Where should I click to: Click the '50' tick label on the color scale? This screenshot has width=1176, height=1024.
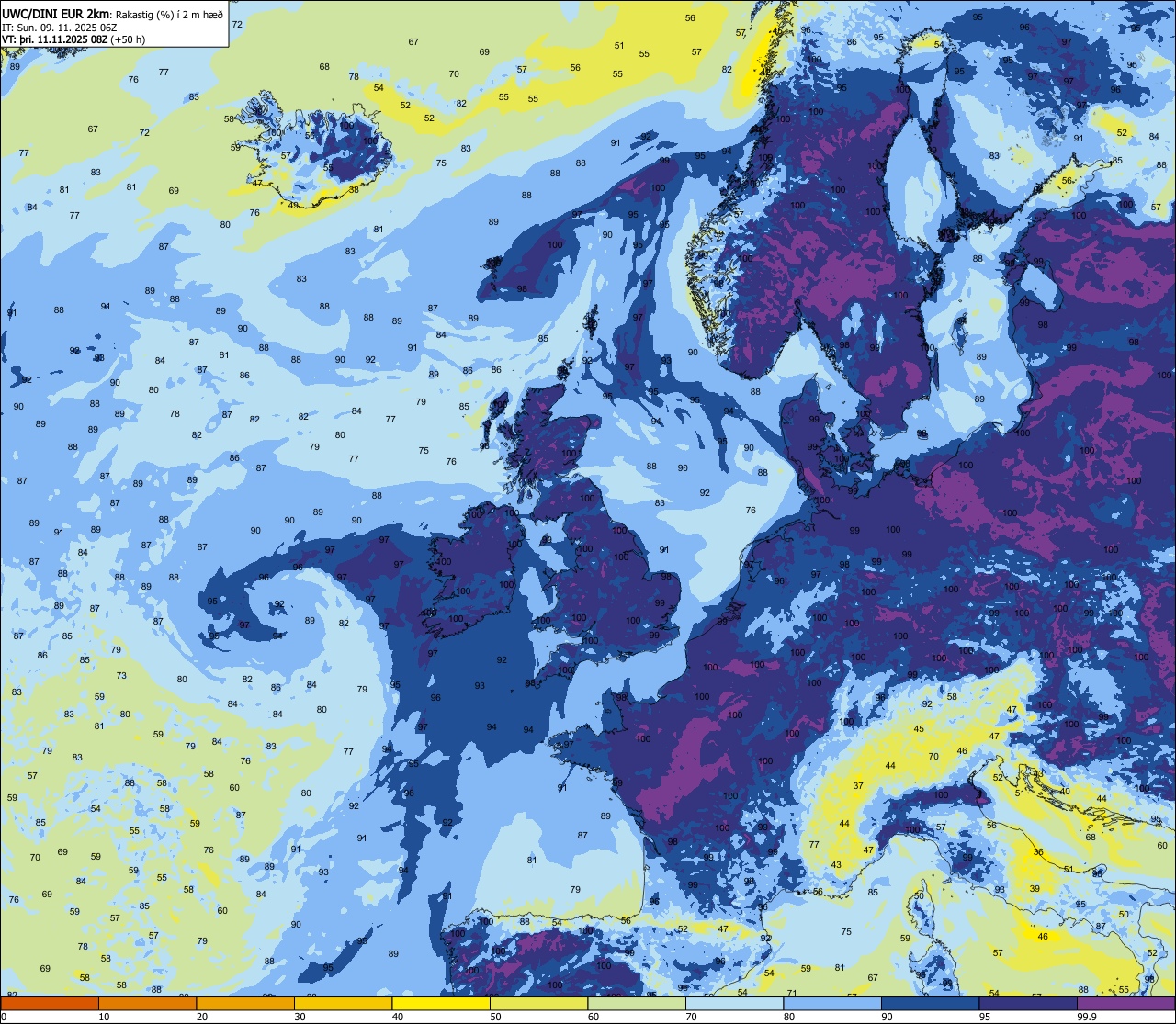tap(496, 1017)
